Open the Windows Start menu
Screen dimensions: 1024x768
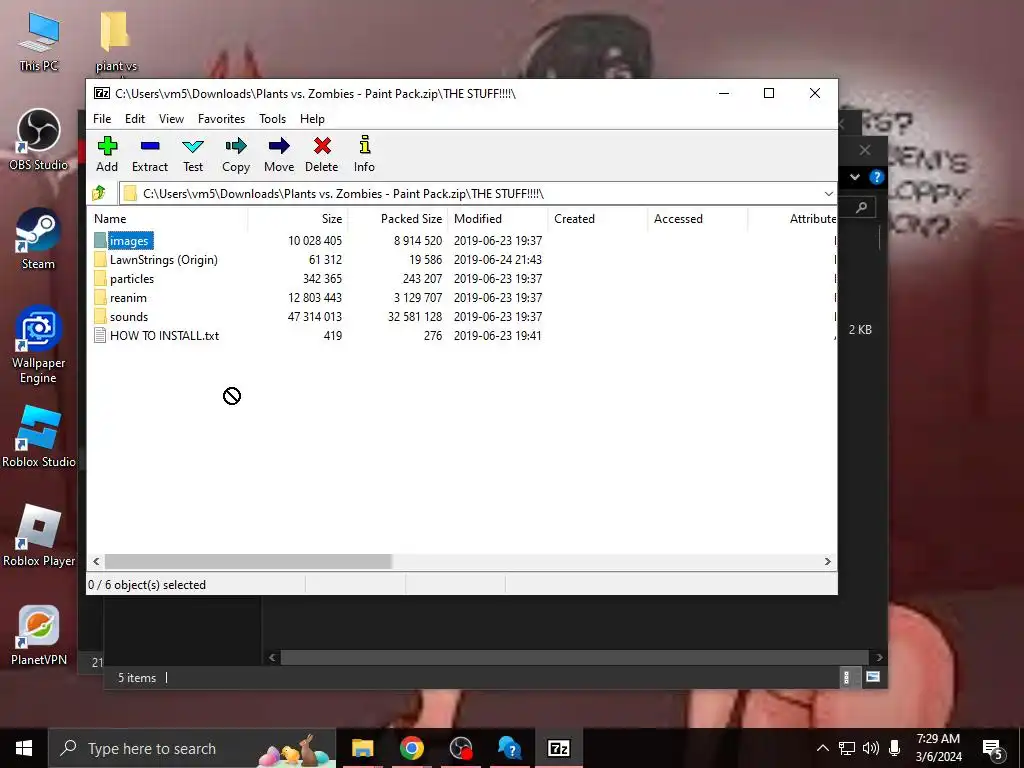tap(24, 748)
